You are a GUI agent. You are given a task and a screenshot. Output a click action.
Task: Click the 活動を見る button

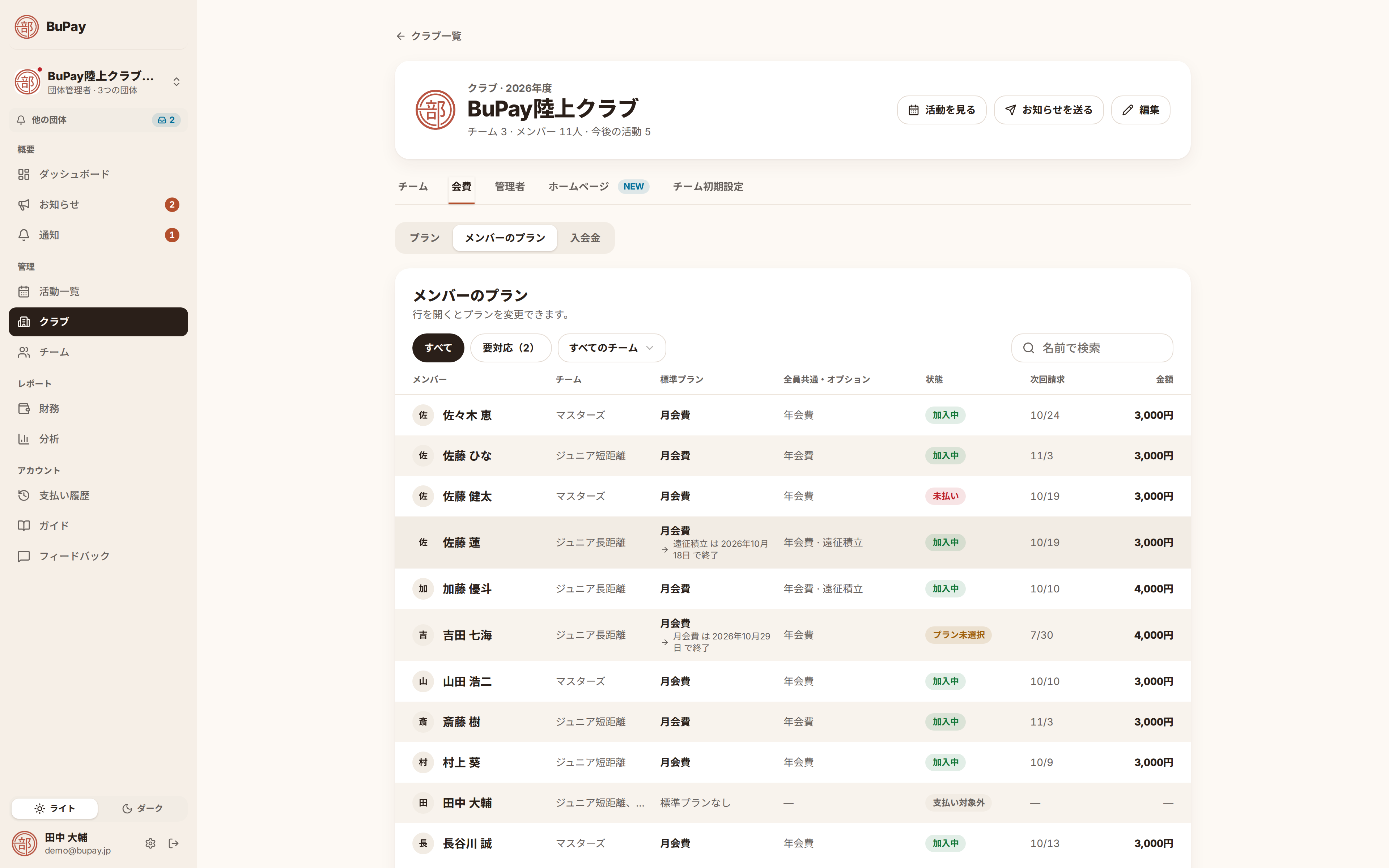click(x=941, y=110)
